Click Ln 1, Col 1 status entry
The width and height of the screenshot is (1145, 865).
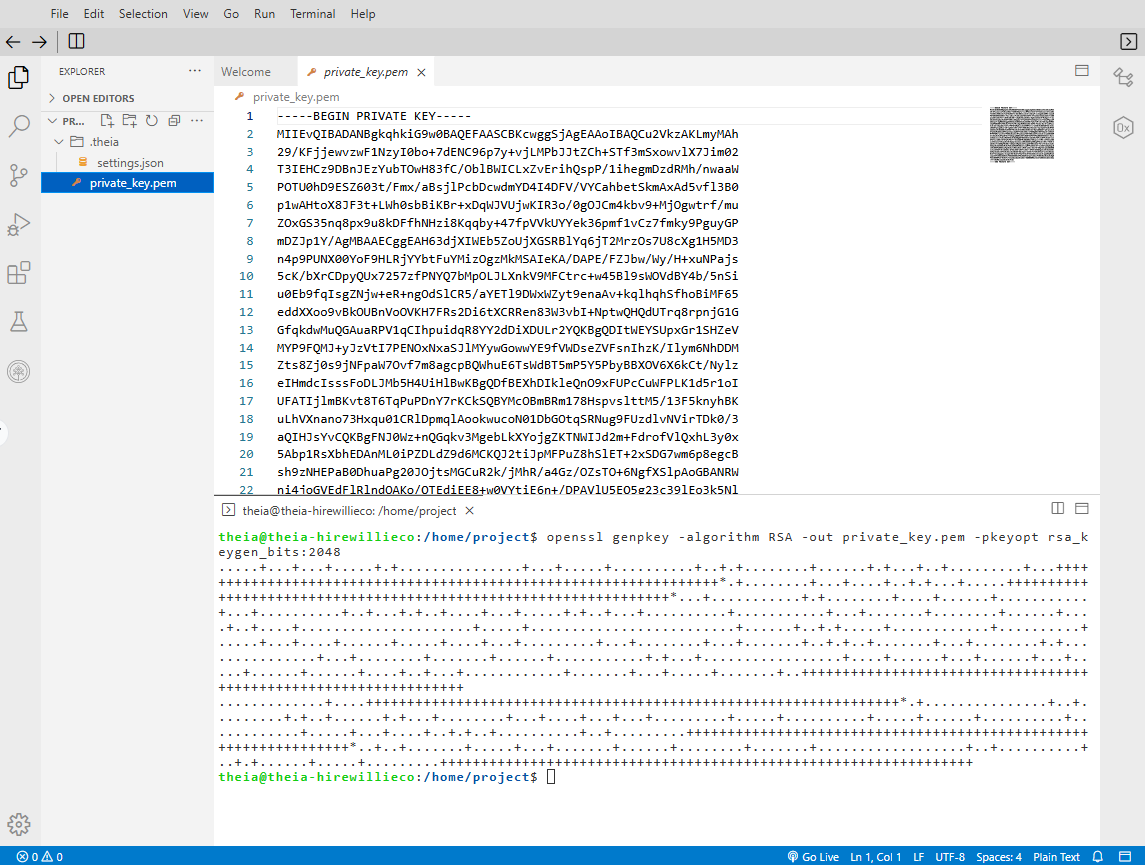coord(876,857)
